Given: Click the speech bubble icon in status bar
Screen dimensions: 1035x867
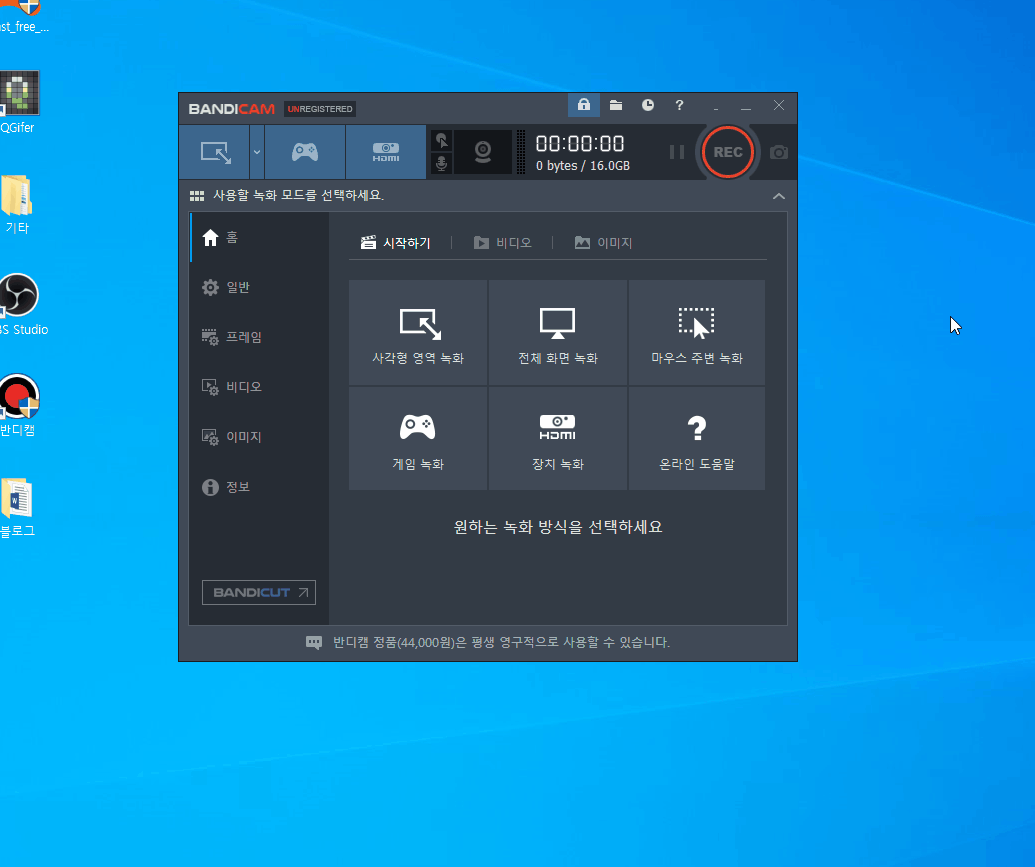Looking at the screenshot, I should point(314,642).
